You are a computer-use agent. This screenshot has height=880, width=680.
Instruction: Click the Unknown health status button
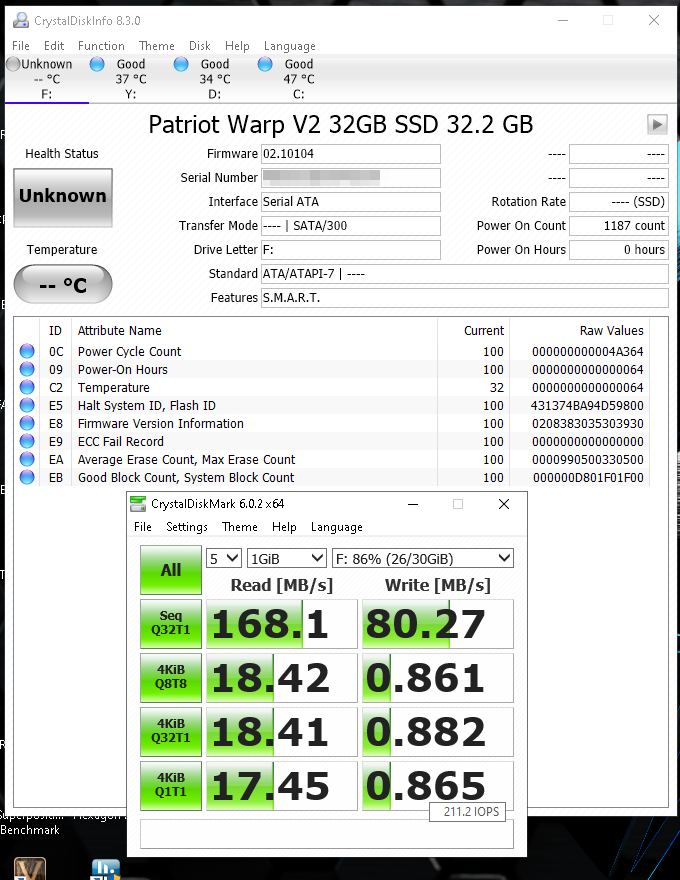(63, 198)
